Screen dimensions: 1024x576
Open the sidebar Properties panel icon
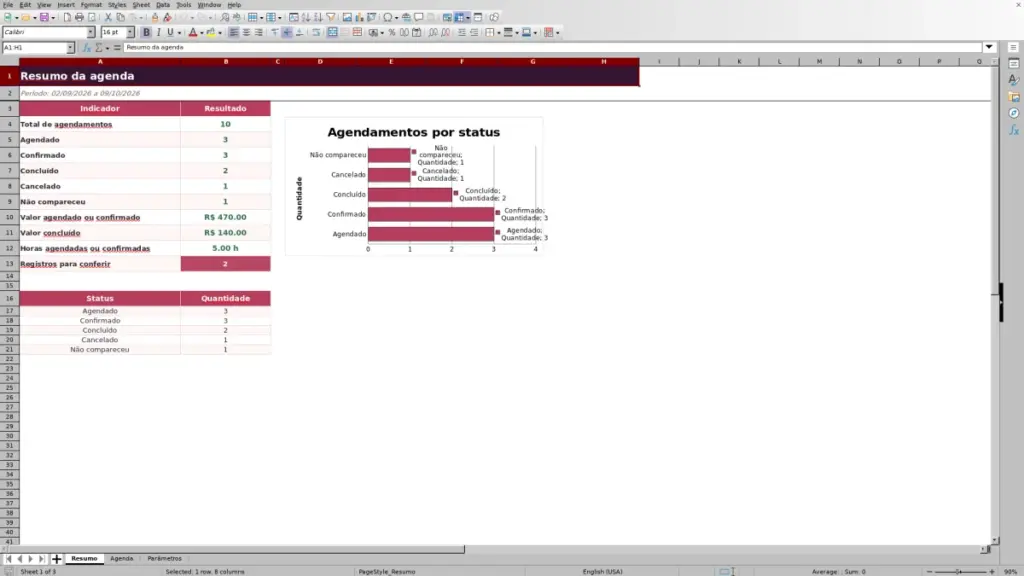point(1014,63)
